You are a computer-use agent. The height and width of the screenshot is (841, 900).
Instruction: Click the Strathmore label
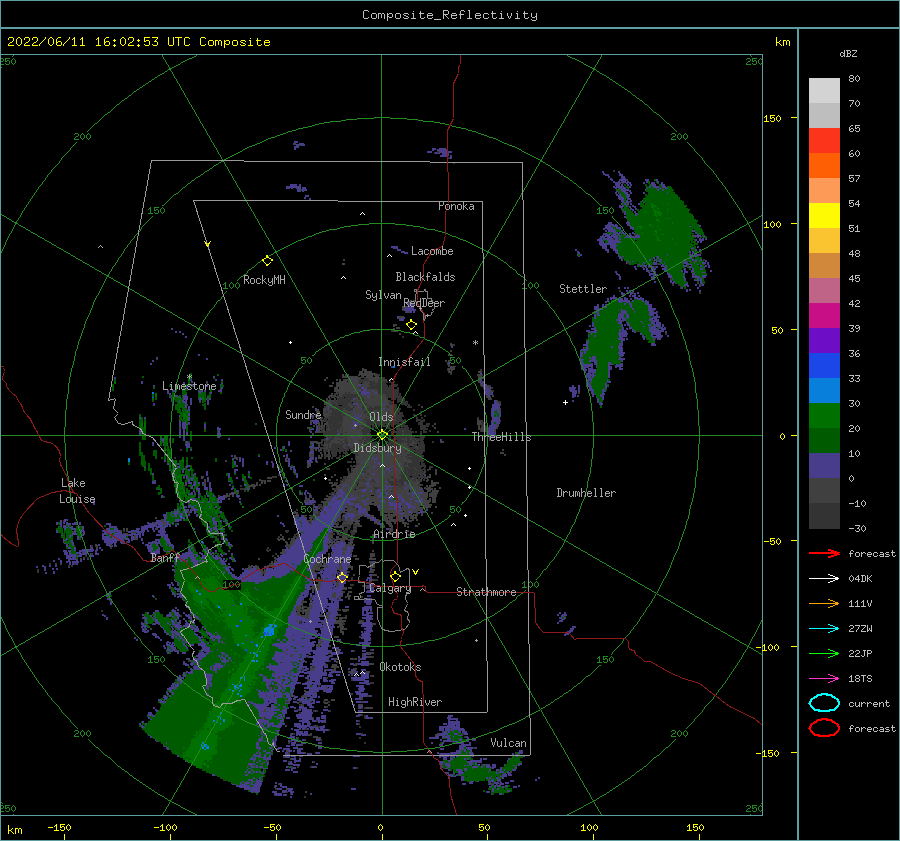pyautogui.click(x=486, y=592)
